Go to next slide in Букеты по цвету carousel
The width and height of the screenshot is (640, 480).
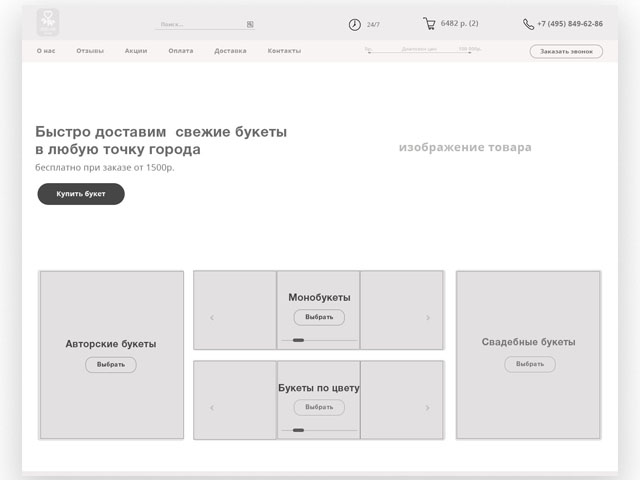[x=427, y=408]
